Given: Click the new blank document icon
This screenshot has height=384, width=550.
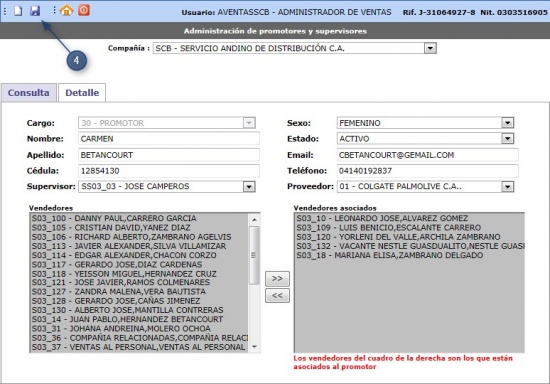Looking at the screenshot, I should coord(18,11).
